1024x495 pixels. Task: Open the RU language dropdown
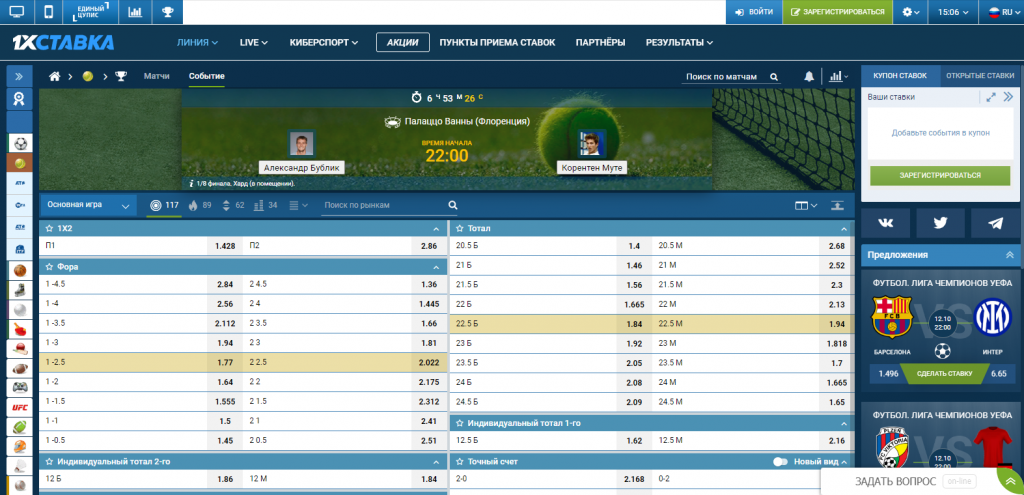[x=1000, y=12]
